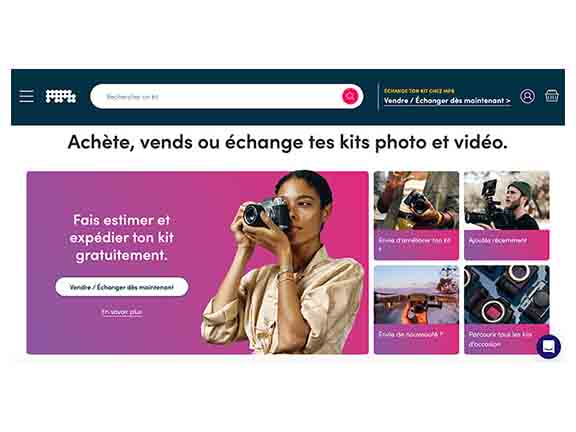This screenshot has height=432, width=576.
Task: Click Ajoutés récemment label
Action: [x=498, y=241]
